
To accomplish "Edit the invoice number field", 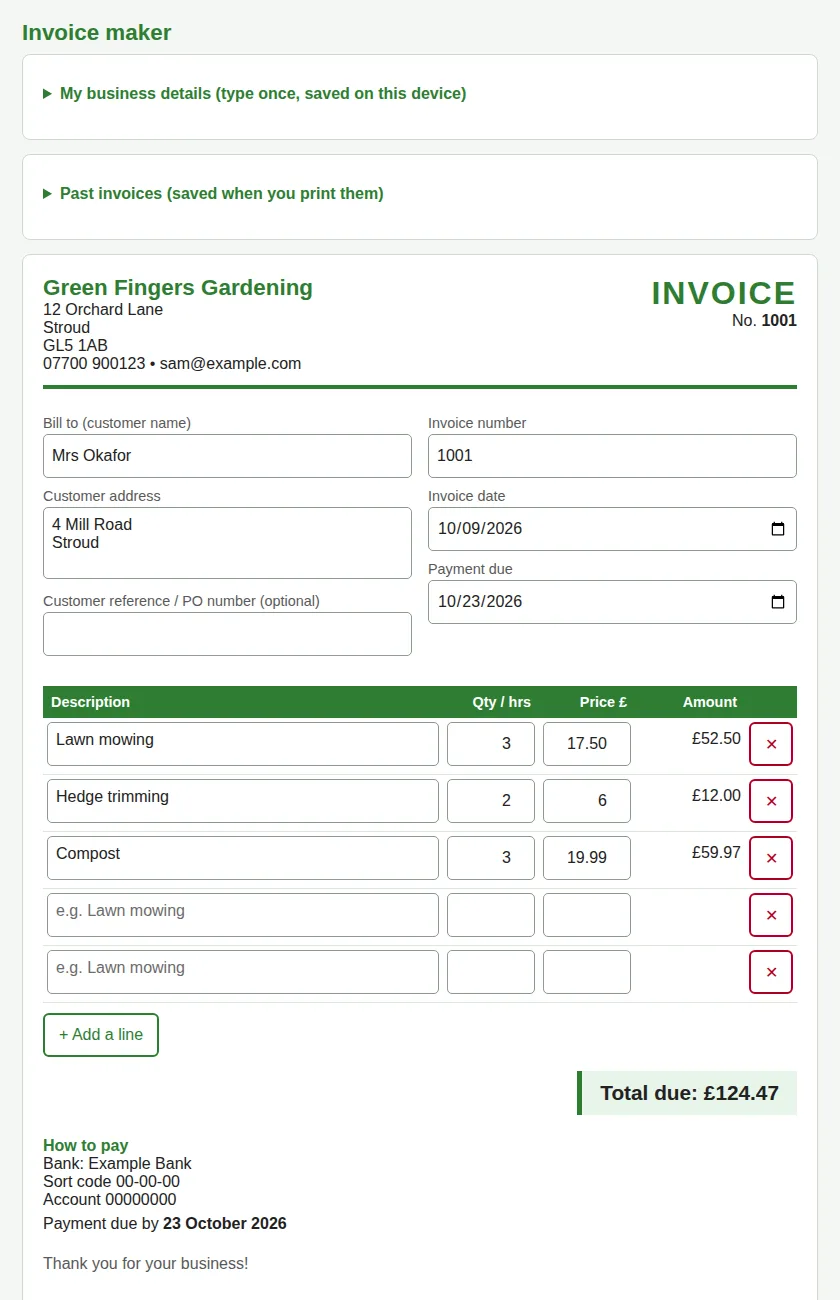I will [x=612, y=456].
